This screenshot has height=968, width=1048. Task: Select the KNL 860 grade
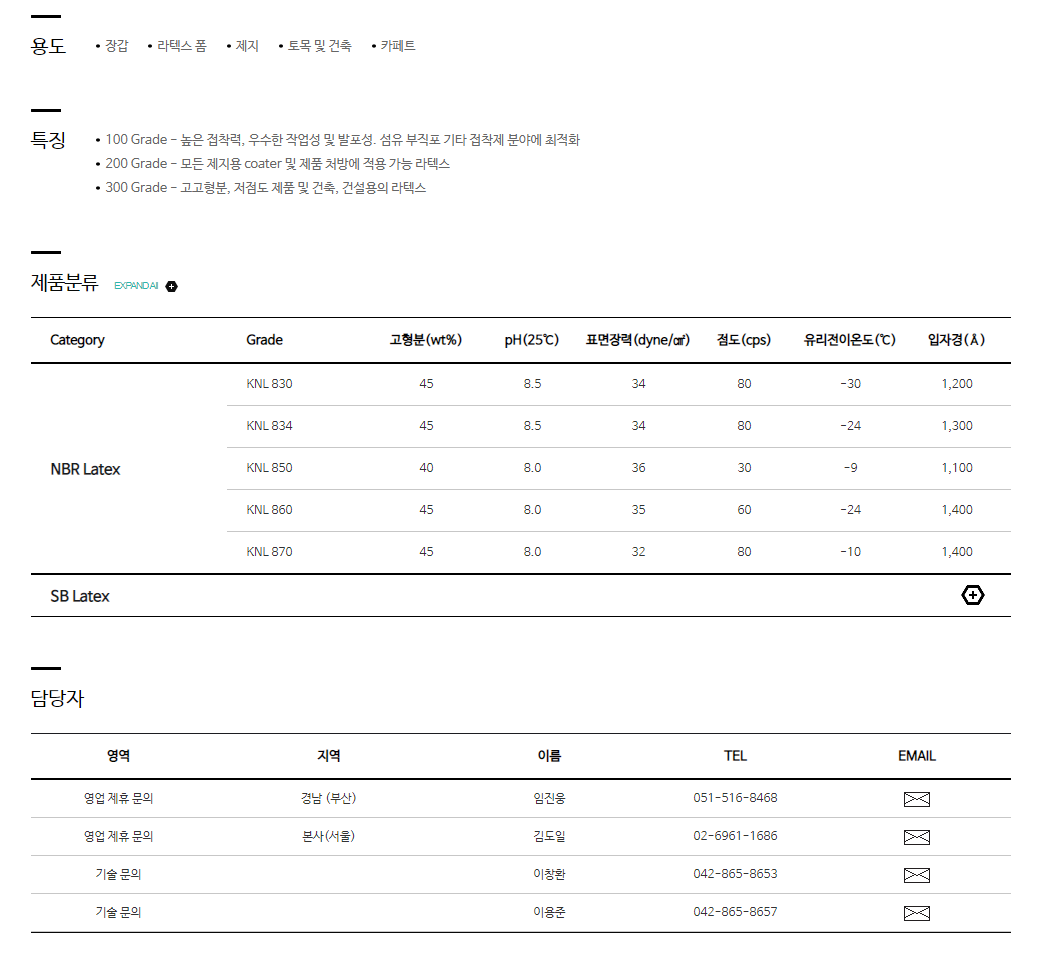point(269,510)
